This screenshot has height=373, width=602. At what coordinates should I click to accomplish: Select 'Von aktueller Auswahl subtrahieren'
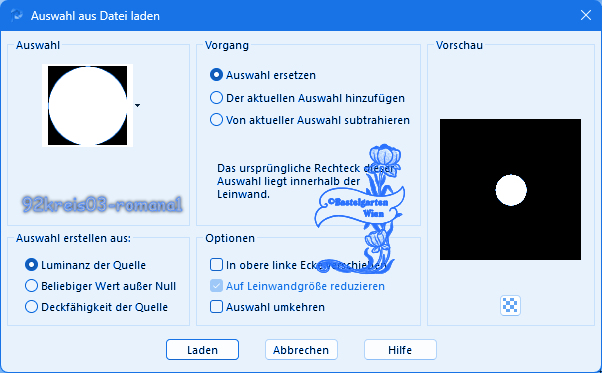[216, 120]
